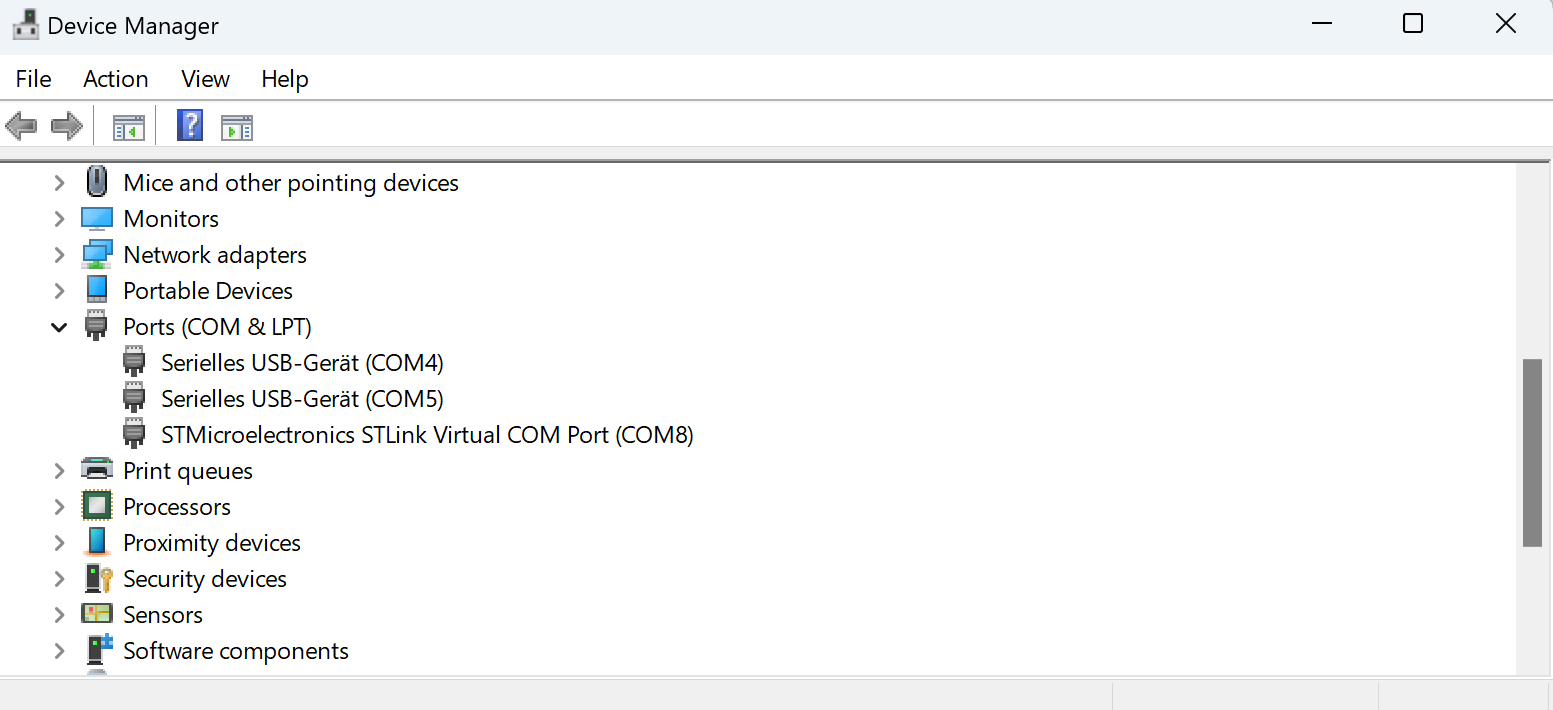Click the vertical scrollbar thumb

click(x=1535, y=450)
